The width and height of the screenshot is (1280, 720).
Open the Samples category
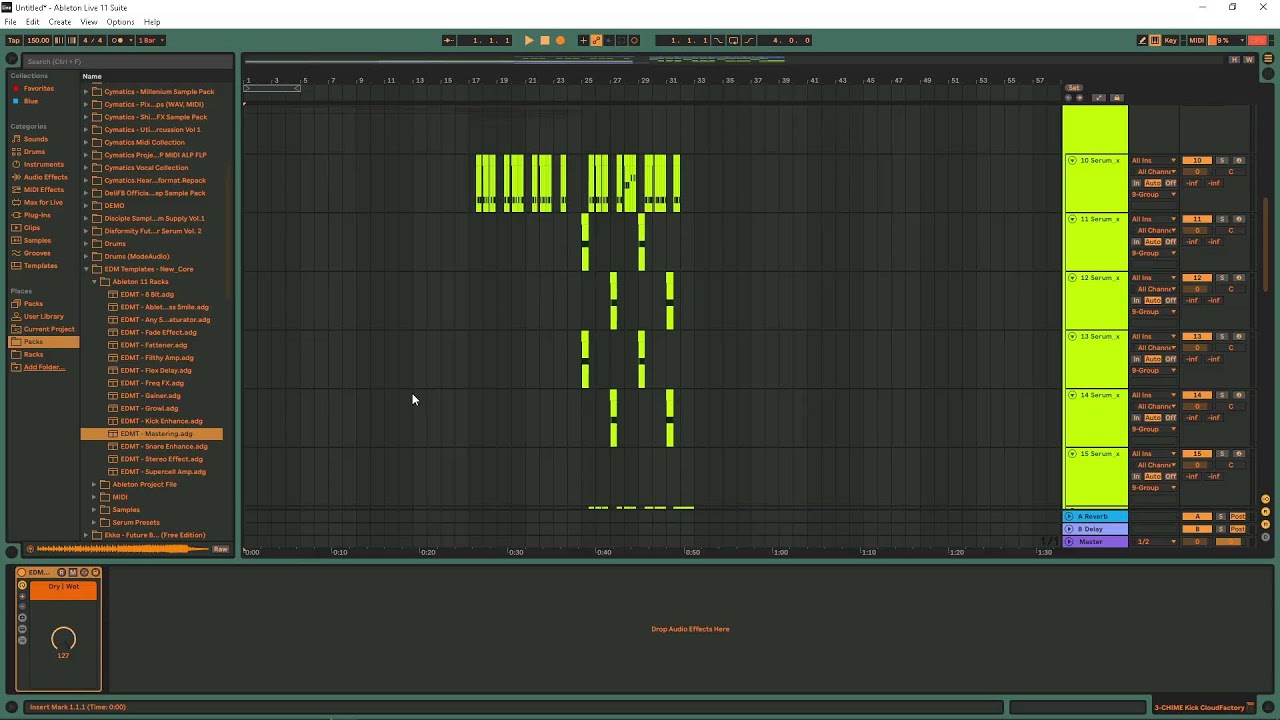tap(37, 240)
